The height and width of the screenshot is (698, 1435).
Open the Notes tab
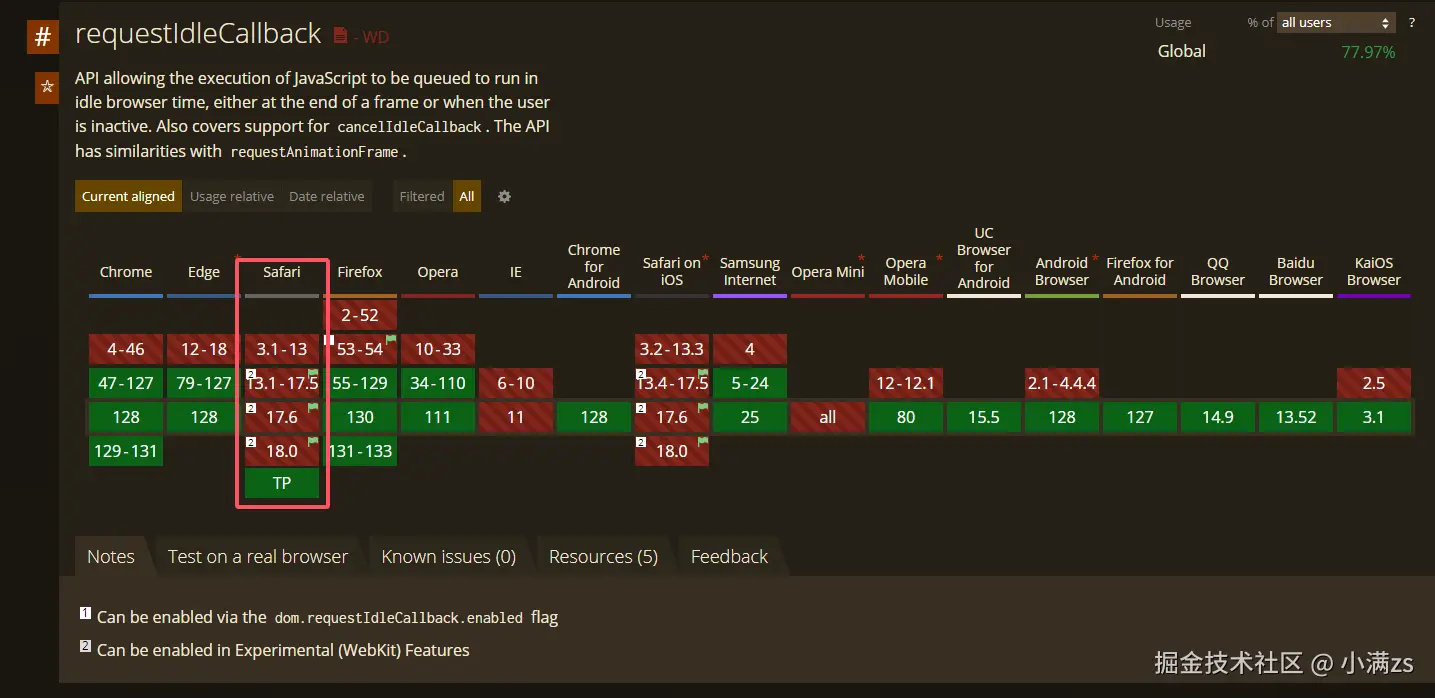111,556
